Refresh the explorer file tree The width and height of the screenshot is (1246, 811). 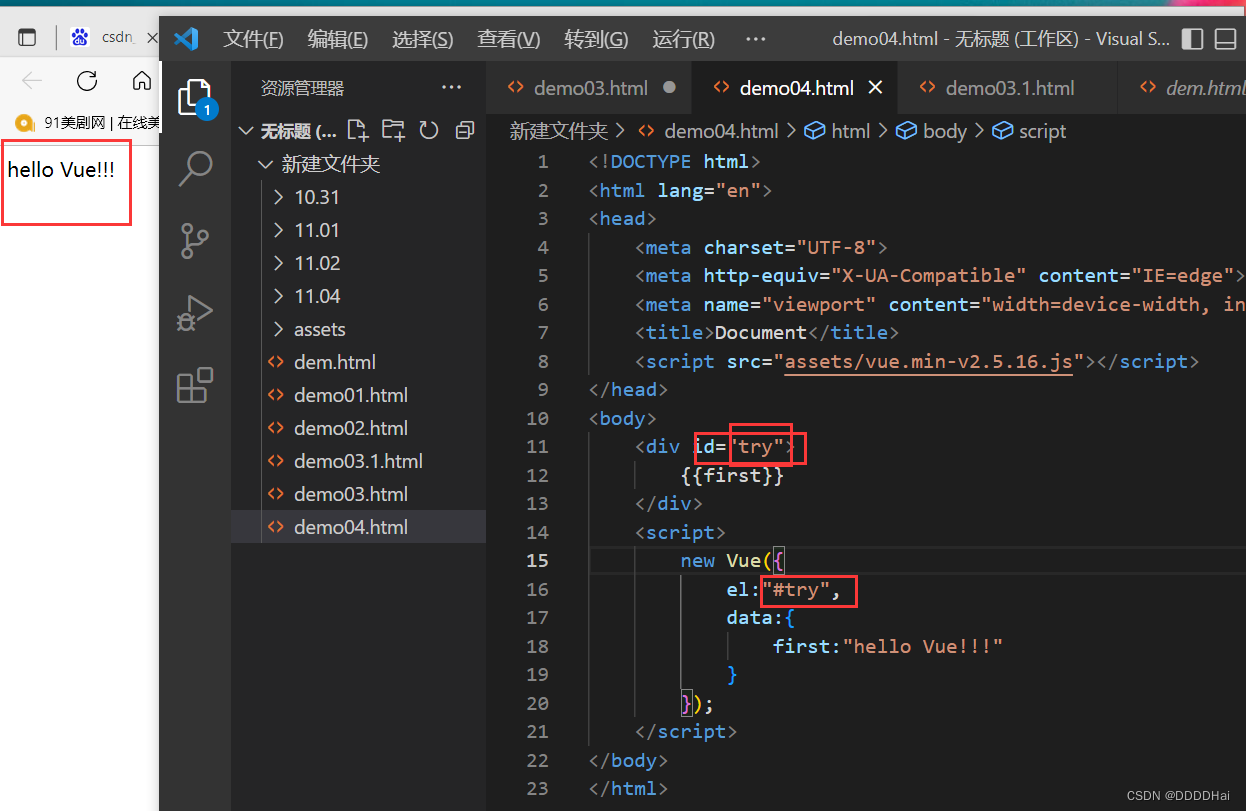pyautogui.click(x=429, y=130)
